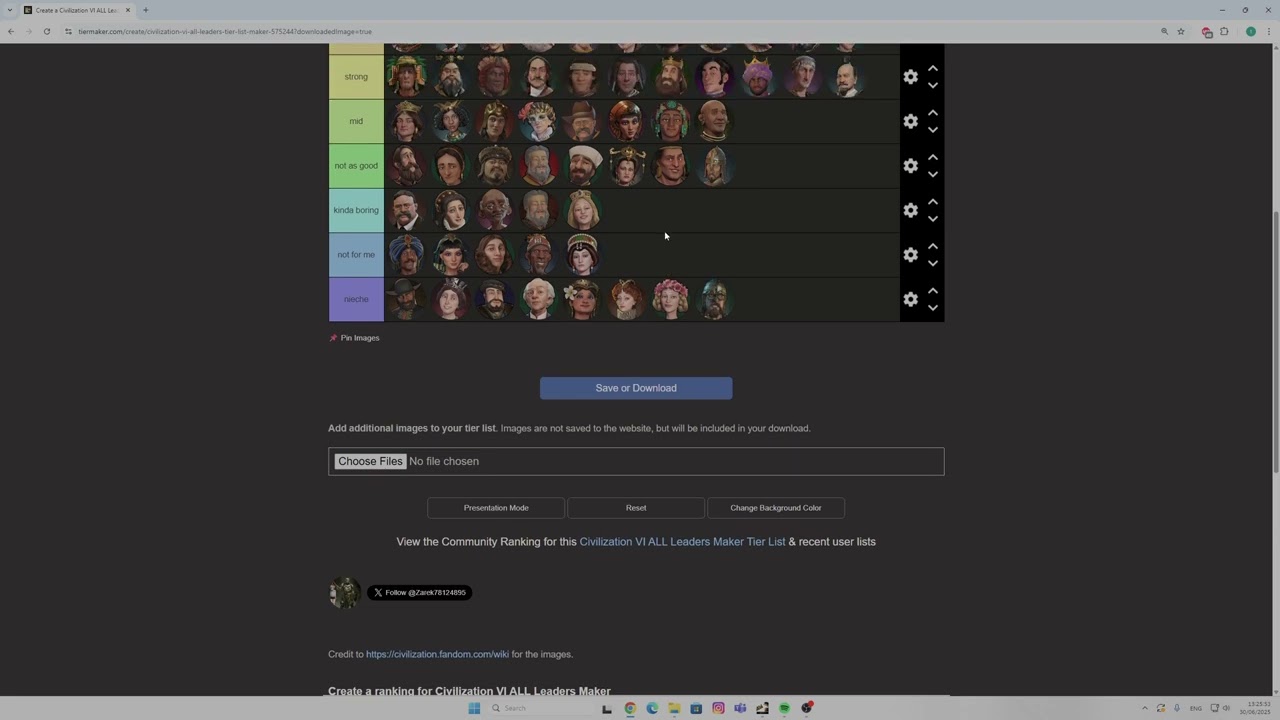Move the kinda boring tier up
The image size is (1280, 720).
[932, 202]
